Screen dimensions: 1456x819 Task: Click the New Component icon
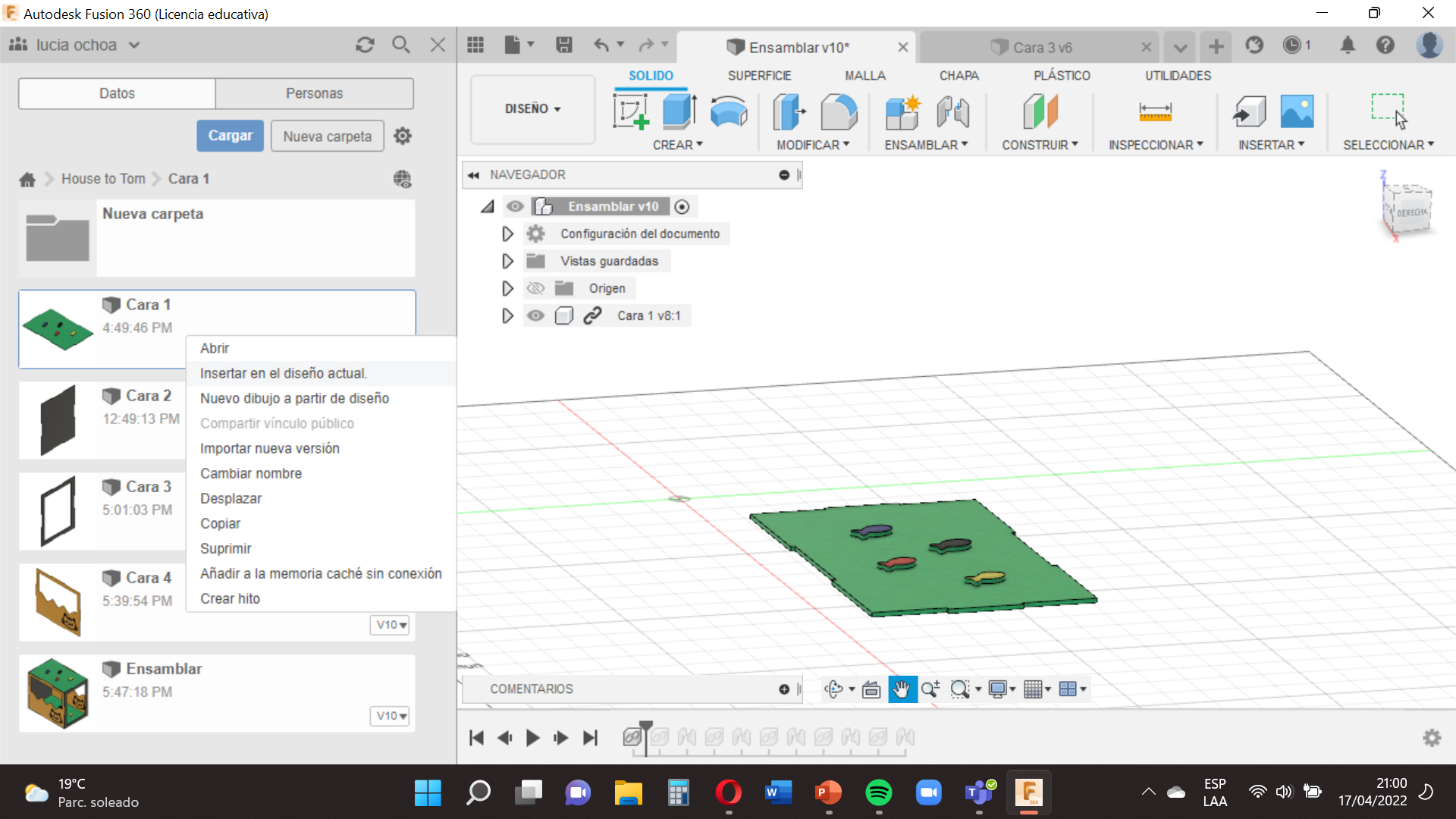902,111
